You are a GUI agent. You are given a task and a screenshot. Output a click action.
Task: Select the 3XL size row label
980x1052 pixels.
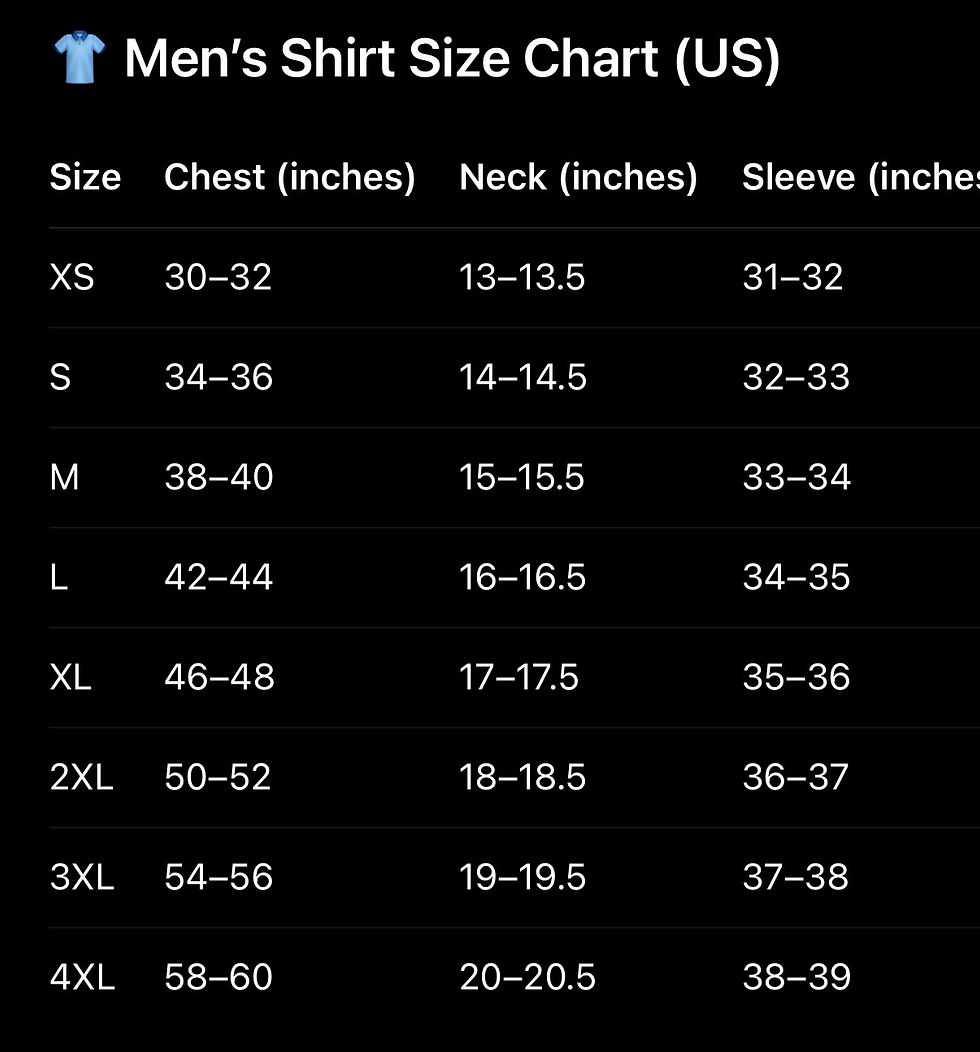click(82, 877)
